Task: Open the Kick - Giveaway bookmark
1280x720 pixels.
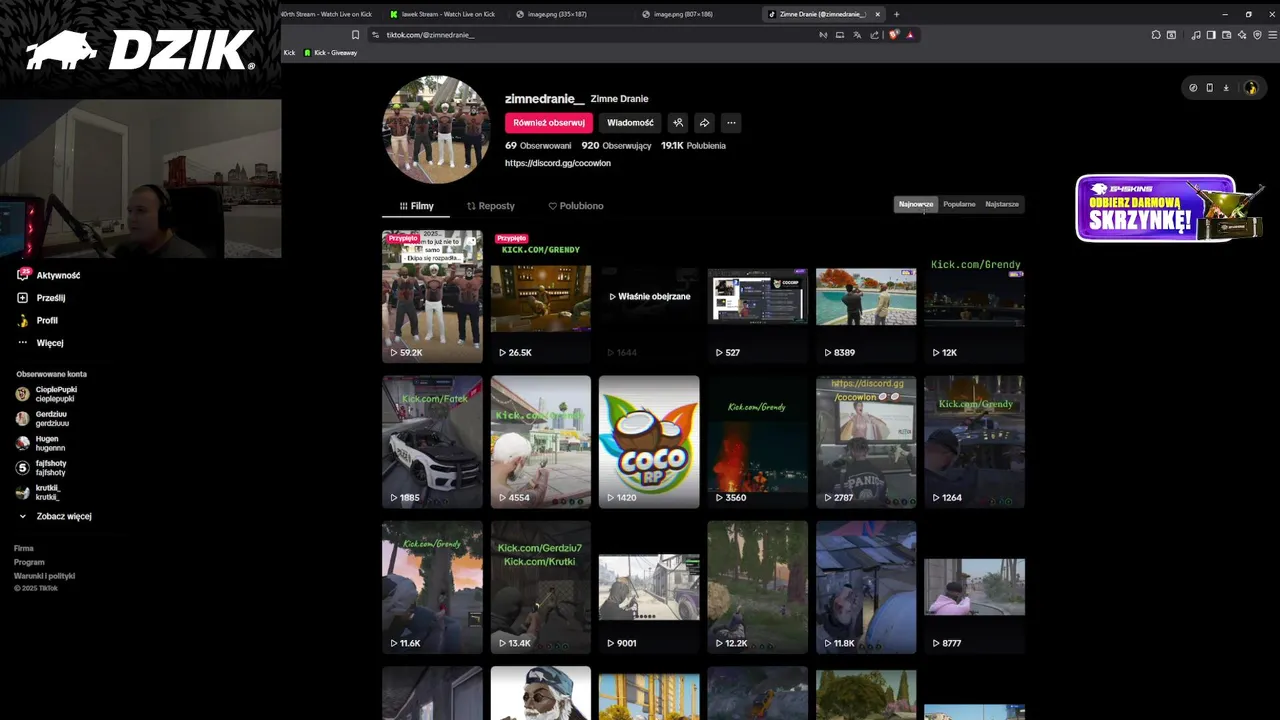Action: coord(330,52)
